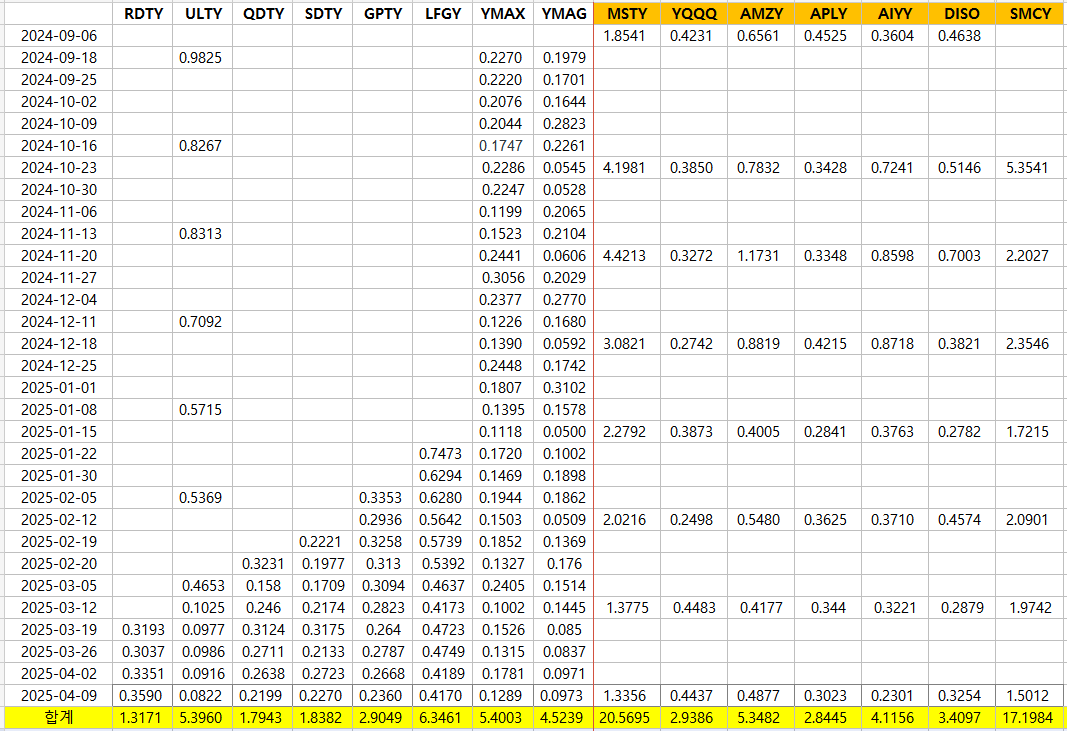1067x731 pixels.
Task: Select ULTY value 0.4653
Action: point(203,586)
